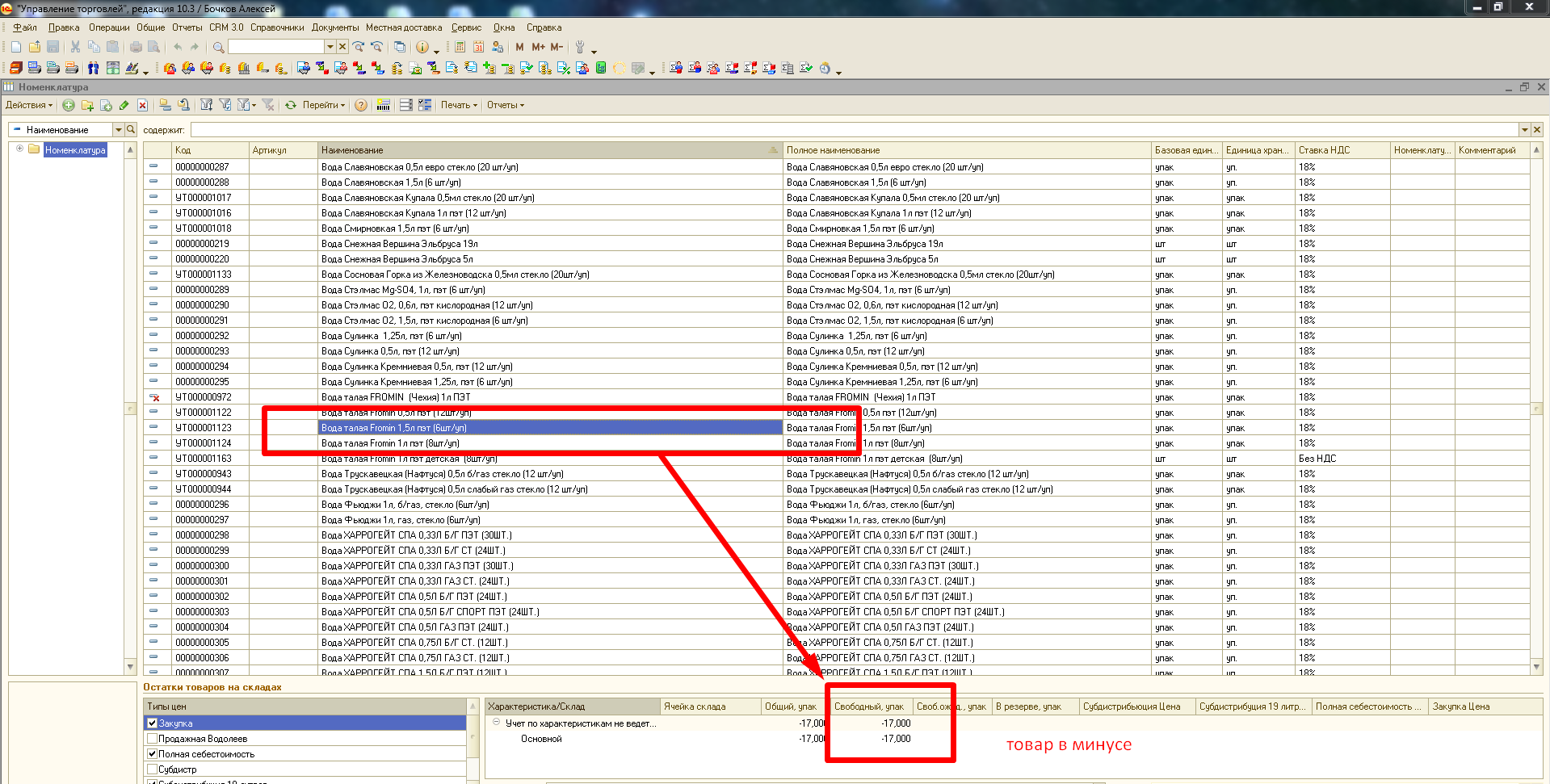1550x784 pixels.
Task: Expand the Номенклатура tree folder
Action: pyautogui.click(x=19, y=149)
